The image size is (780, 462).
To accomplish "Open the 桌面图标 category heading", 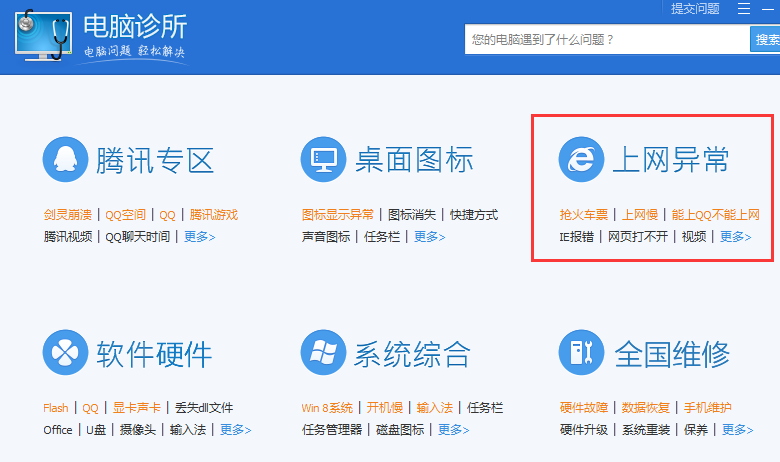I will [413, 160].
